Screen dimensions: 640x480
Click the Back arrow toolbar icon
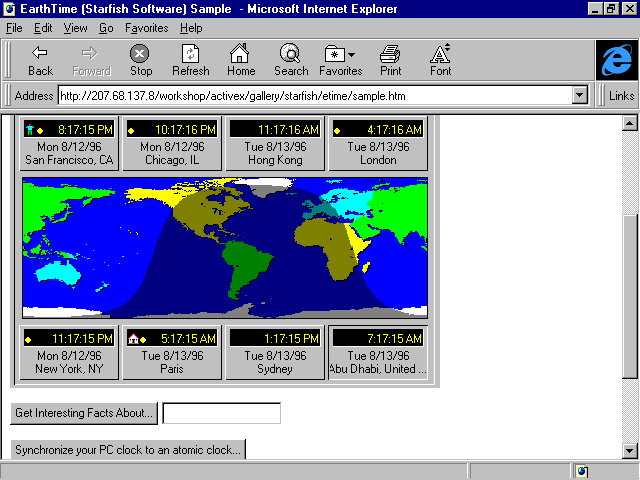coord(40,60)
